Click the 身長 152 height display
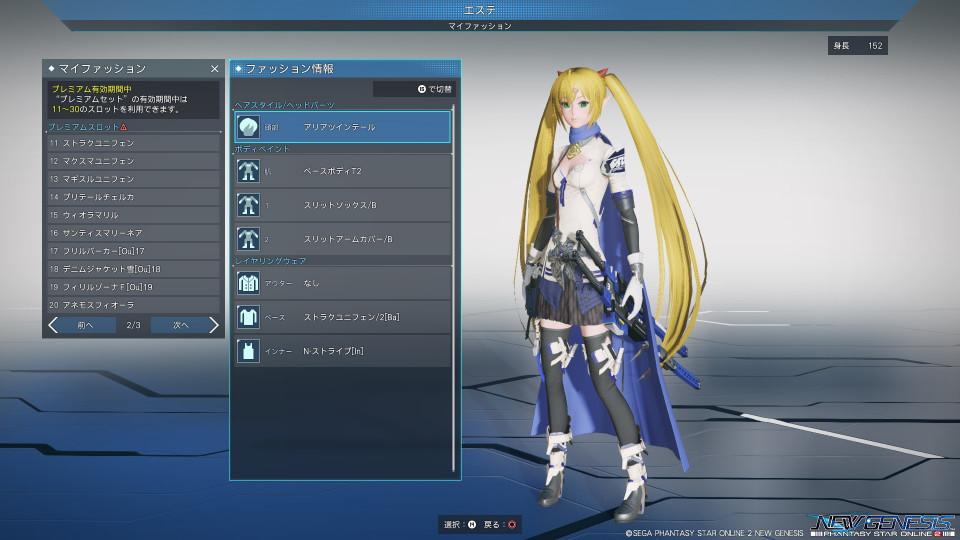 (858, 46)
